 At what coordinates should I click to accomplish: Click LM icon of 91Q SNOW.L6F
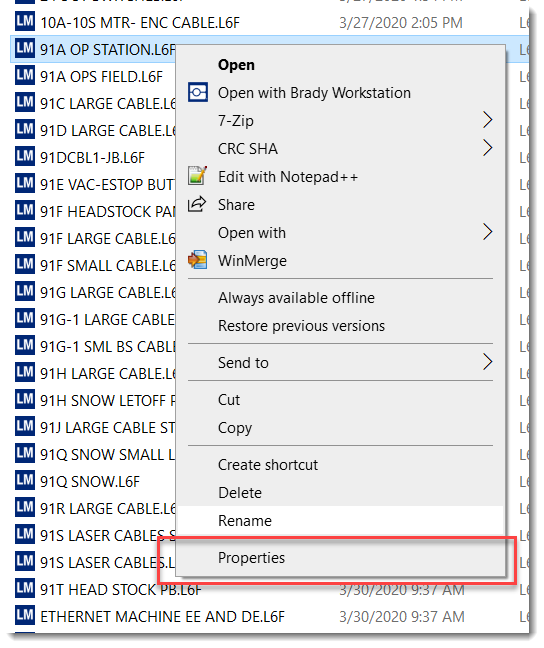24,481
